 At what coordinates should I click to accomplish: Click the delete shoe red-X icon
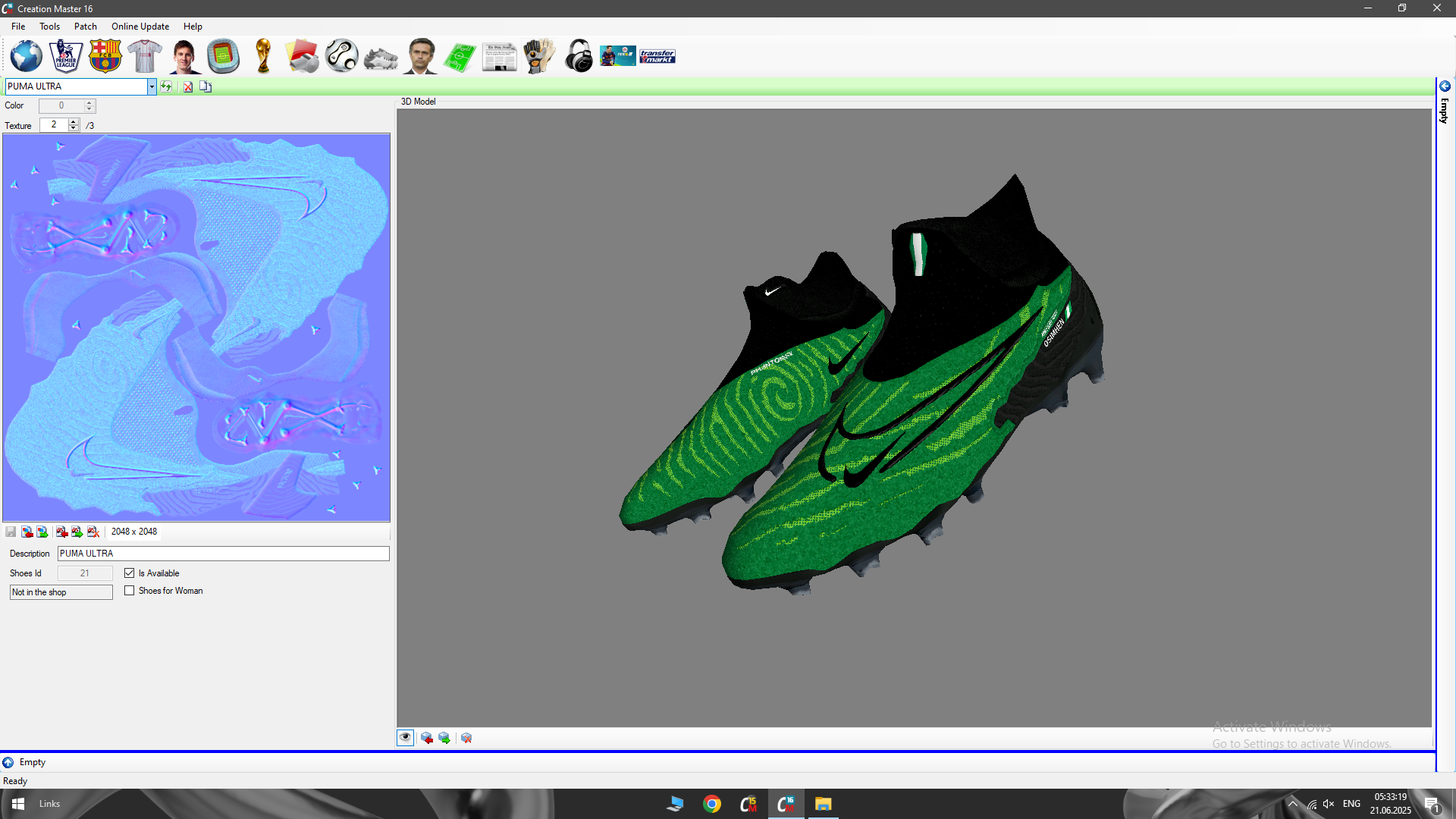(x=188, y=86)
